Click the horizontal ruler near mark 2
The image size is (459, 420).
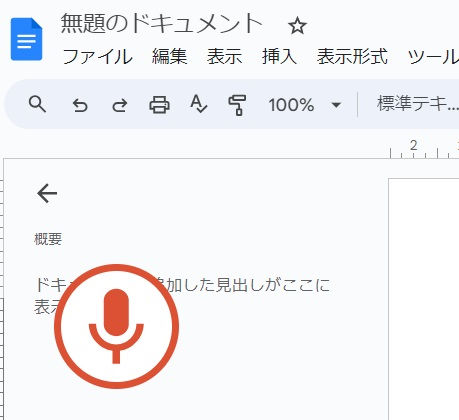(x=414, y=149)
